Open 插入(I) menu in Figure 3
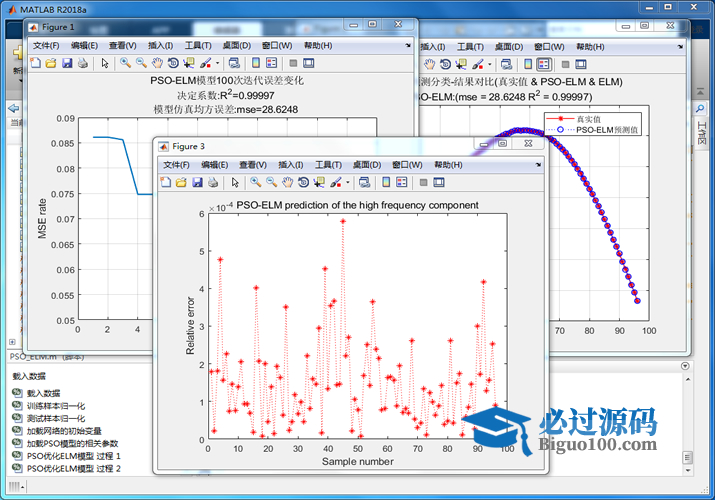This screenshot has height=500, width=715. pyautogui.click(x=290, y=165)
